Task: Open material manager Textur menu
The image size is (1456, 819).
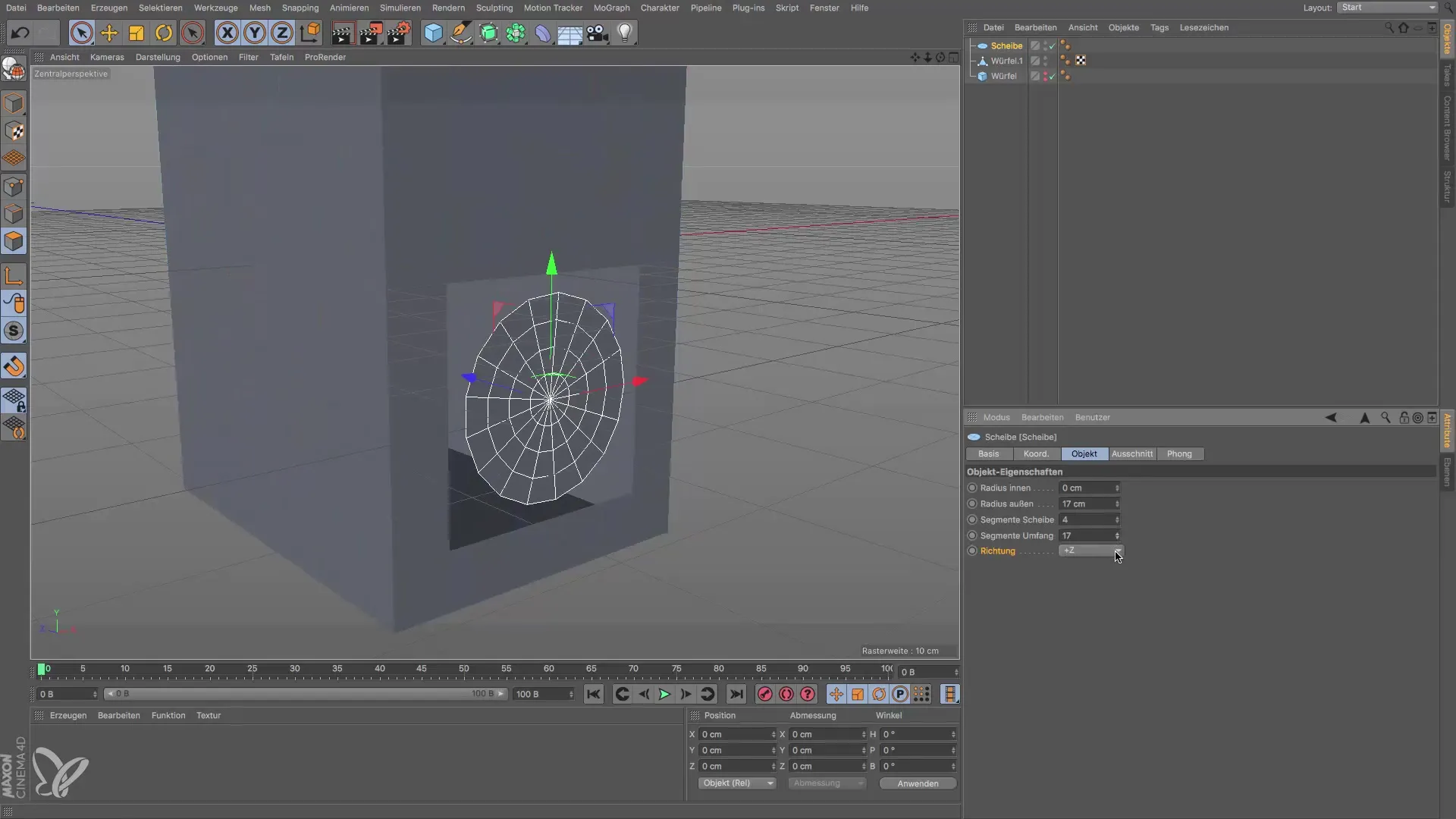Action: [x=209, y=715]
